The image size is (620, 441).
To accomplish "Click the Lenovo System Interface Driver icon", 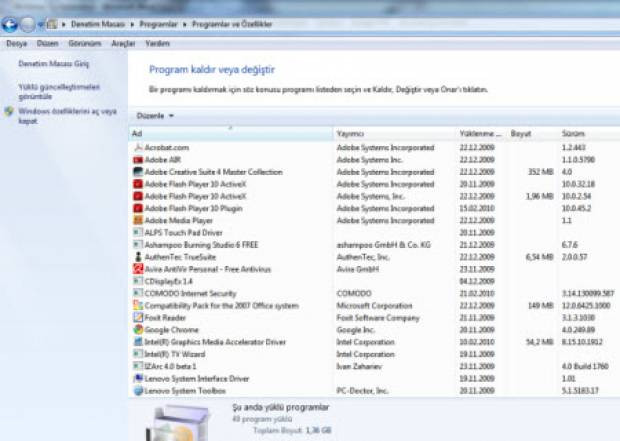I will (138, 379).
